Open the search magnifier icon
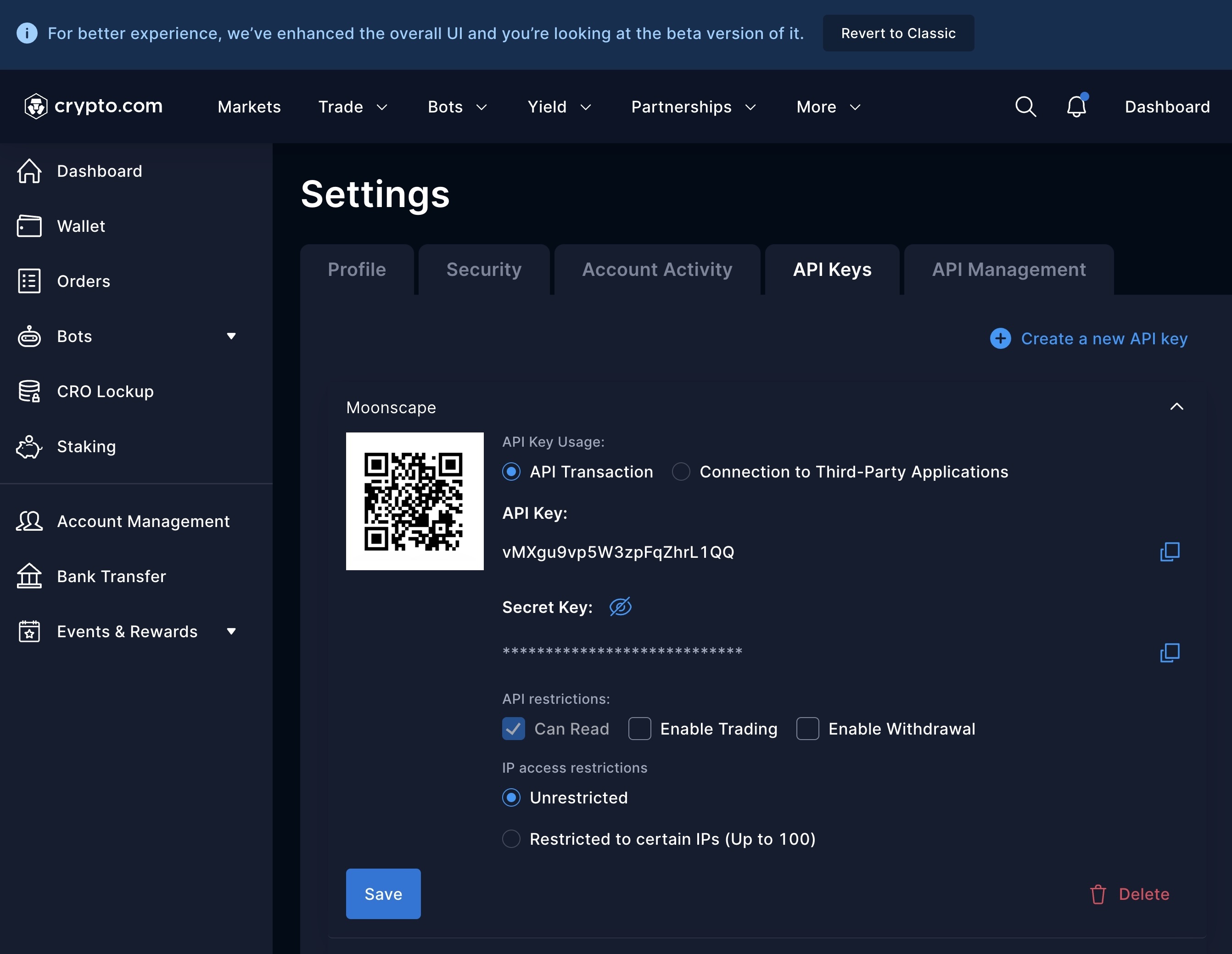This screenshot has height=954, width=1232. (x=1025, y=106)
